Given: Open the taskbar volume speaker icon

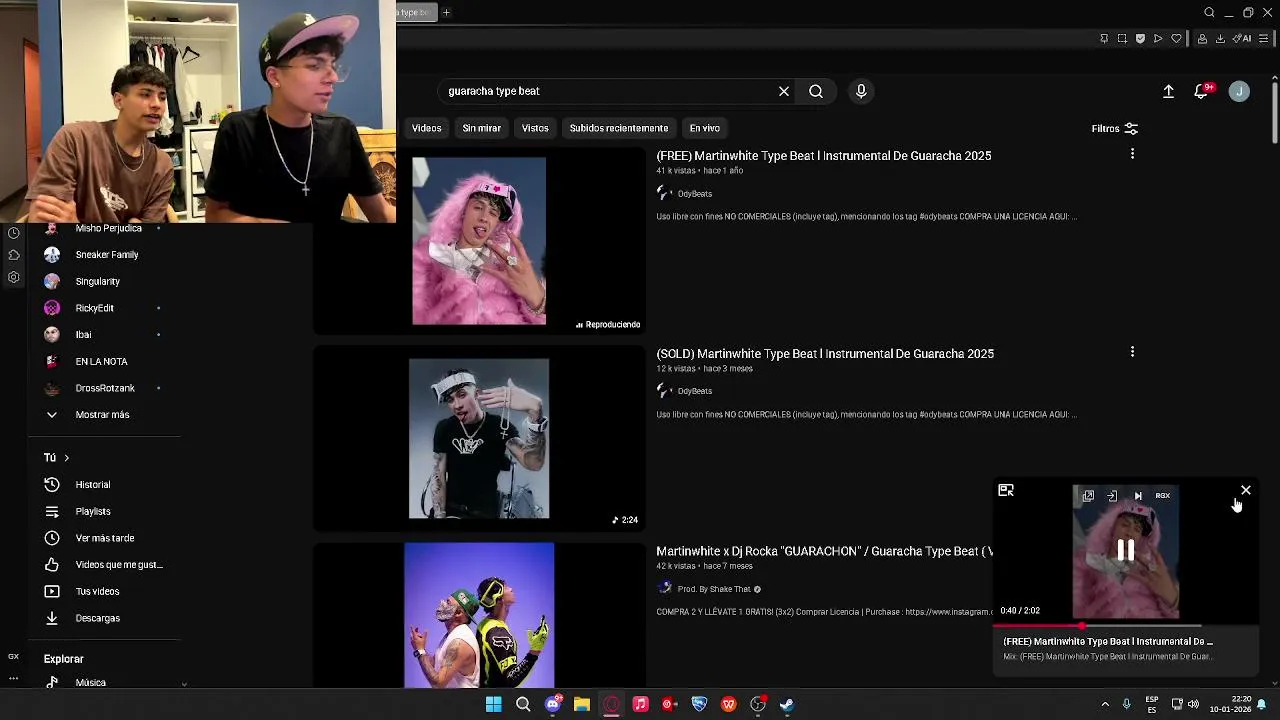Looking at the screenshot, I should [x=1193, y=704].
